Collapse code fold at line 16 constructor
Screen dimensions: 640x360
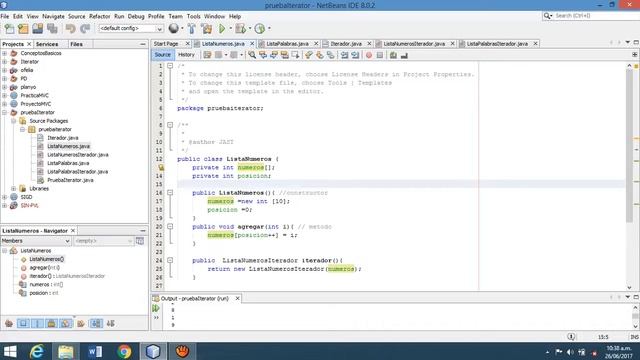pos(170,193)
